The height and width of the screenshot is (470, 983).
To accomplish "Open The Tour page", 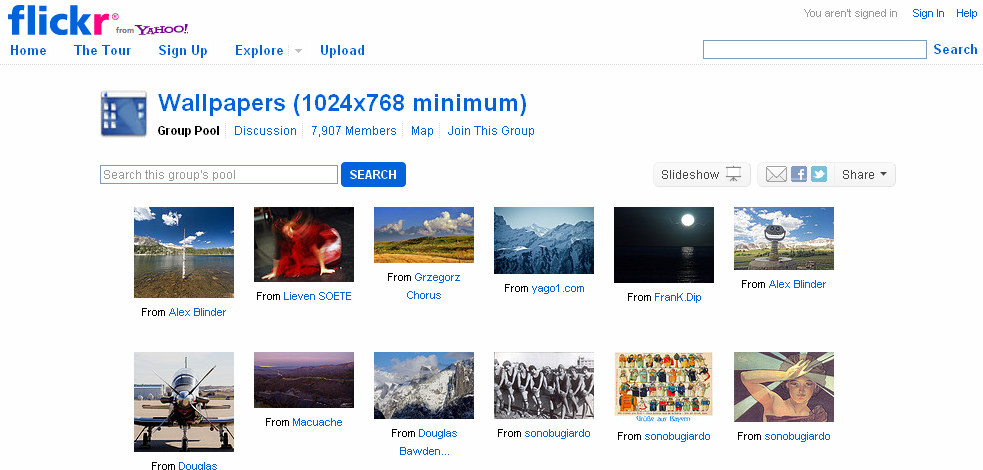I will tap(102, 50).
